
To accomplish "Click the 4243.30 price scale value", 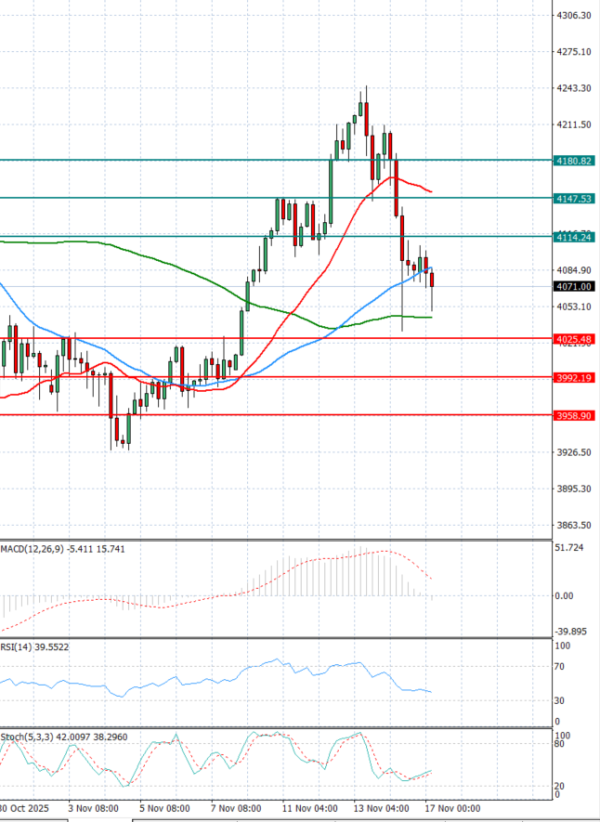I will [x=574, y=89].
